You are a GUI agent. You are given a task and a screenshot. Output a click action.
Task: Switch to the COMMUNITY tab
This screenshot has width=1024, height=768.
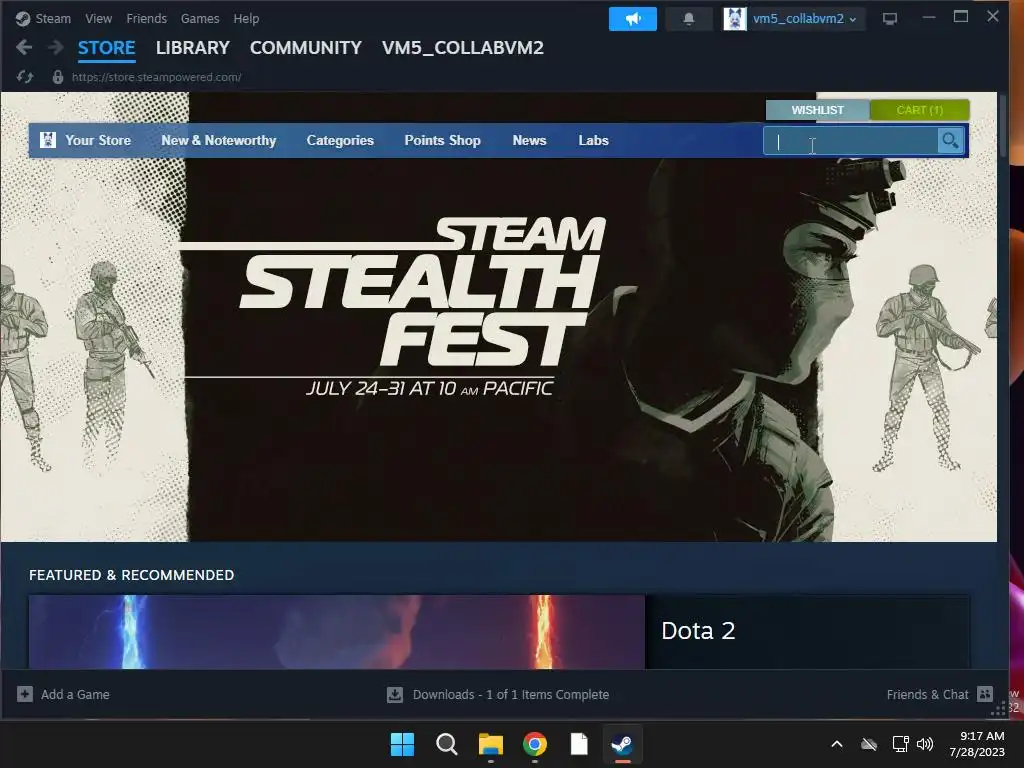[306, 48]
